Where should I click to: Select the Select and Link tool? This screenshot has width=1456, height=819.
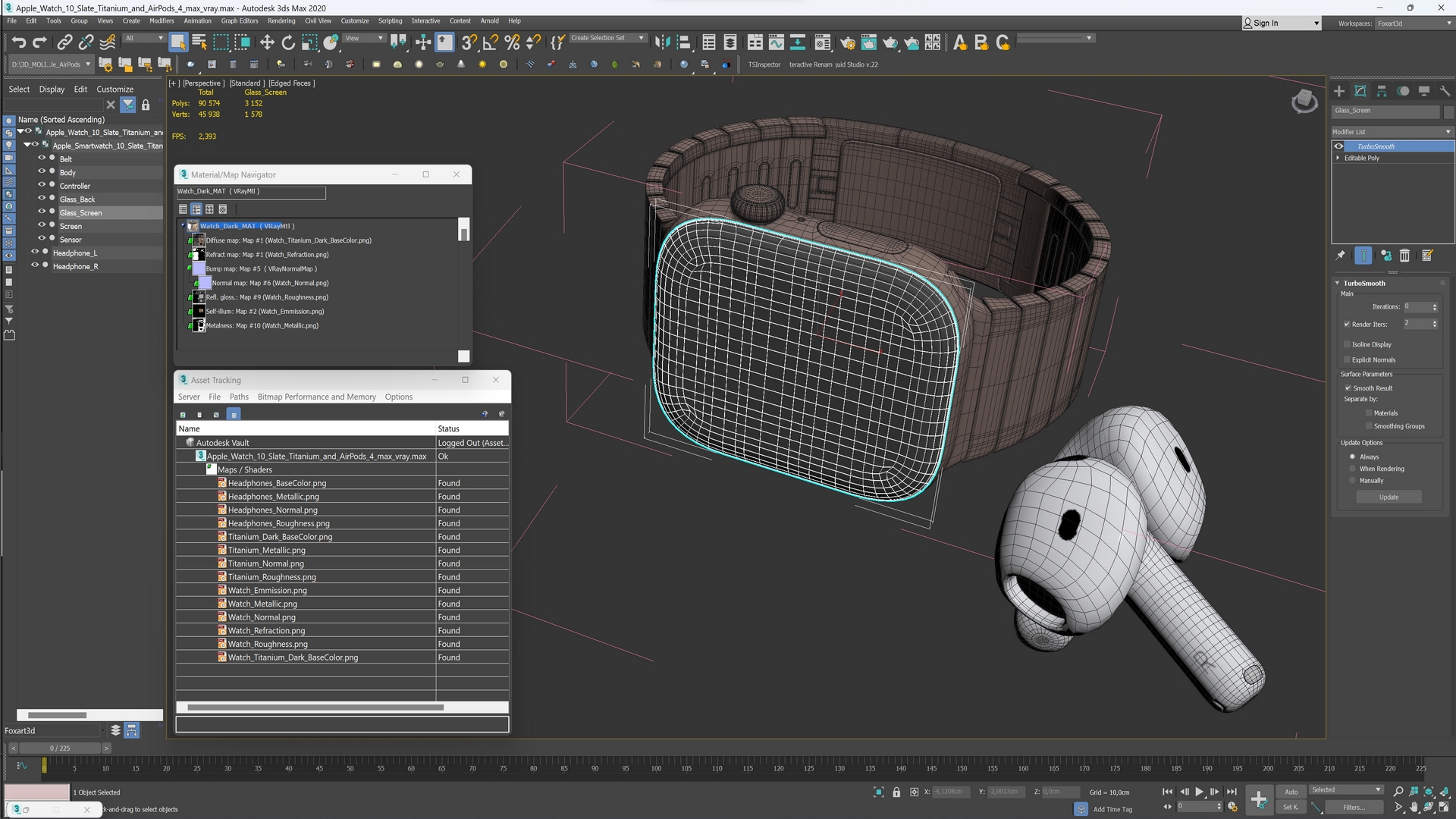65,42
